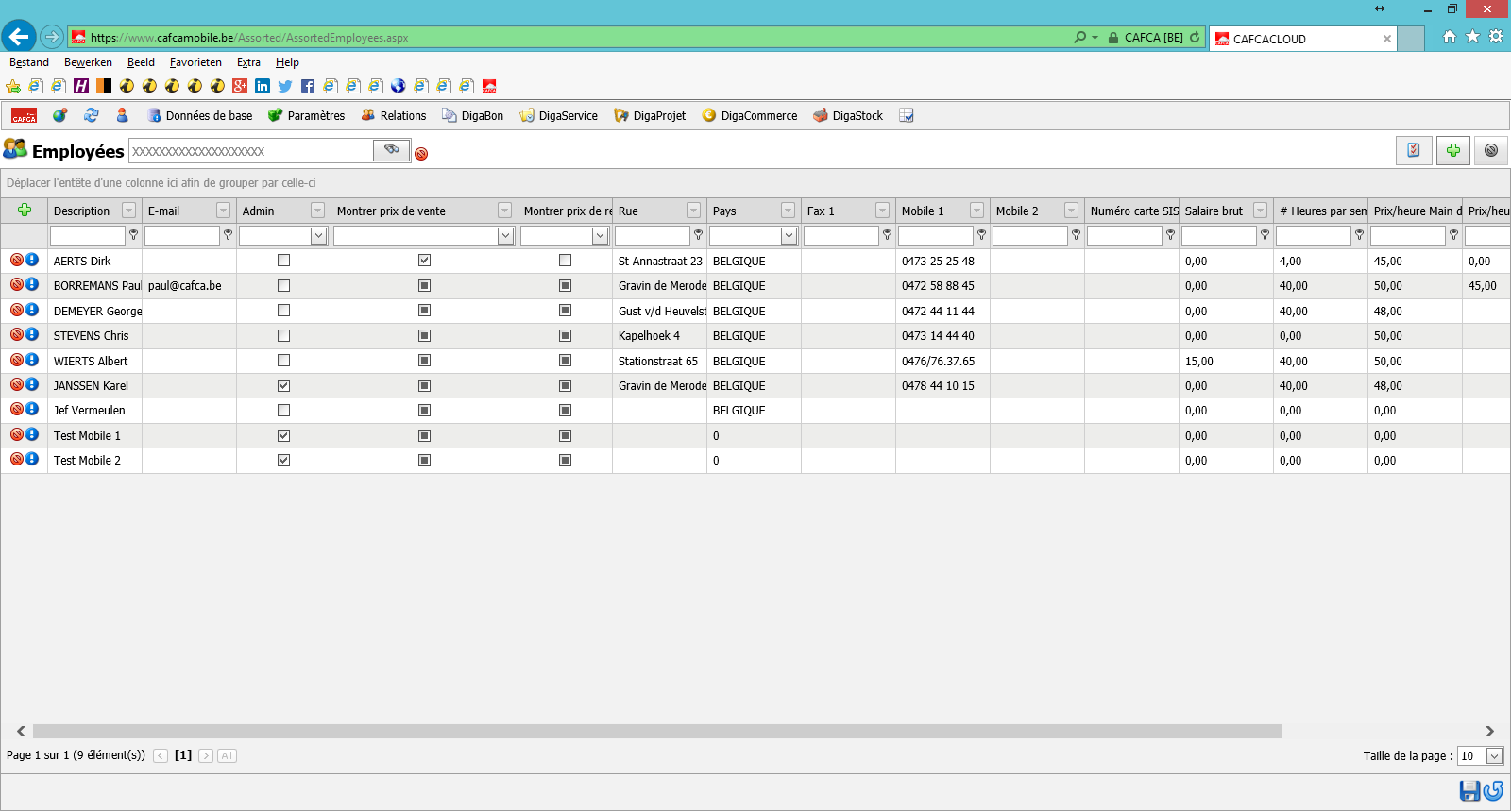Open Admin filter row combo box
1511x812 pixels.
tap(318, 235)
